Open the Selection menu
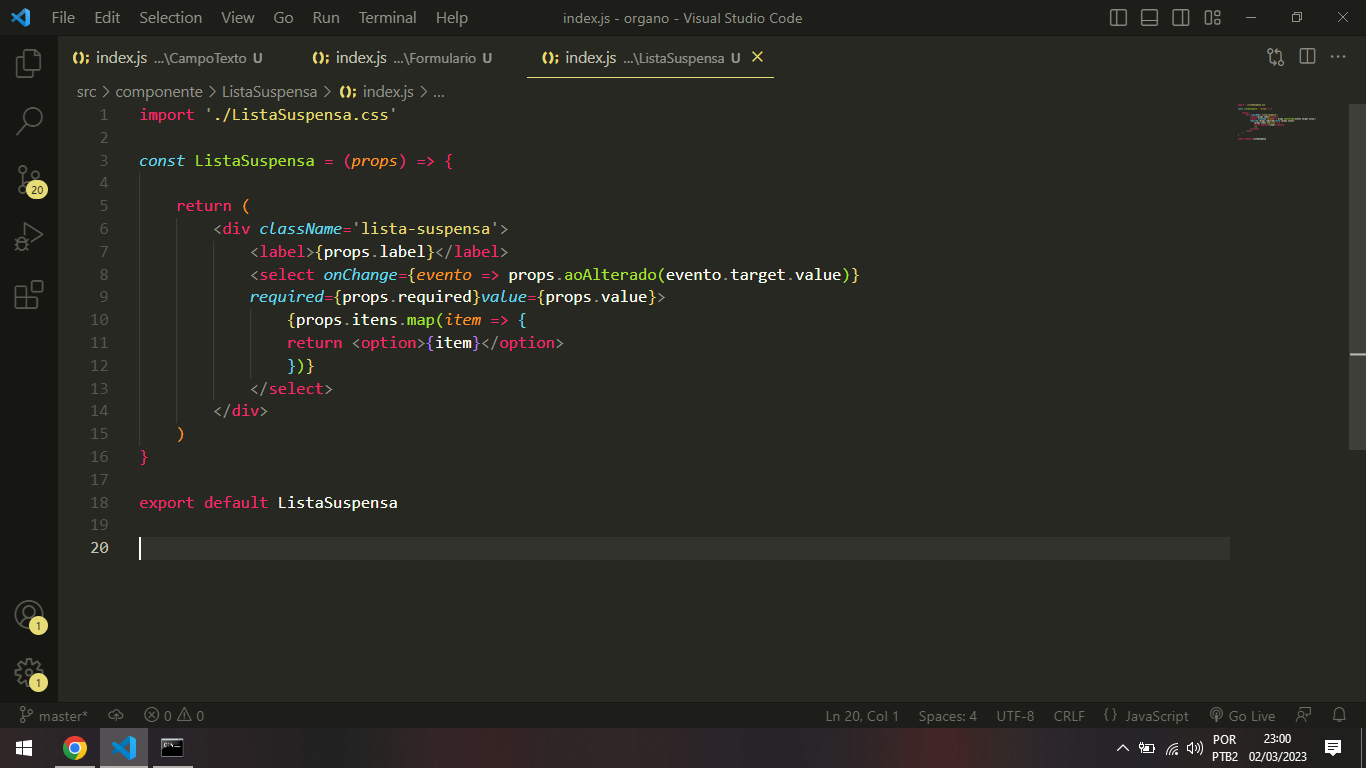This screenshot has height=768, width=1366. tap(171, 18)
